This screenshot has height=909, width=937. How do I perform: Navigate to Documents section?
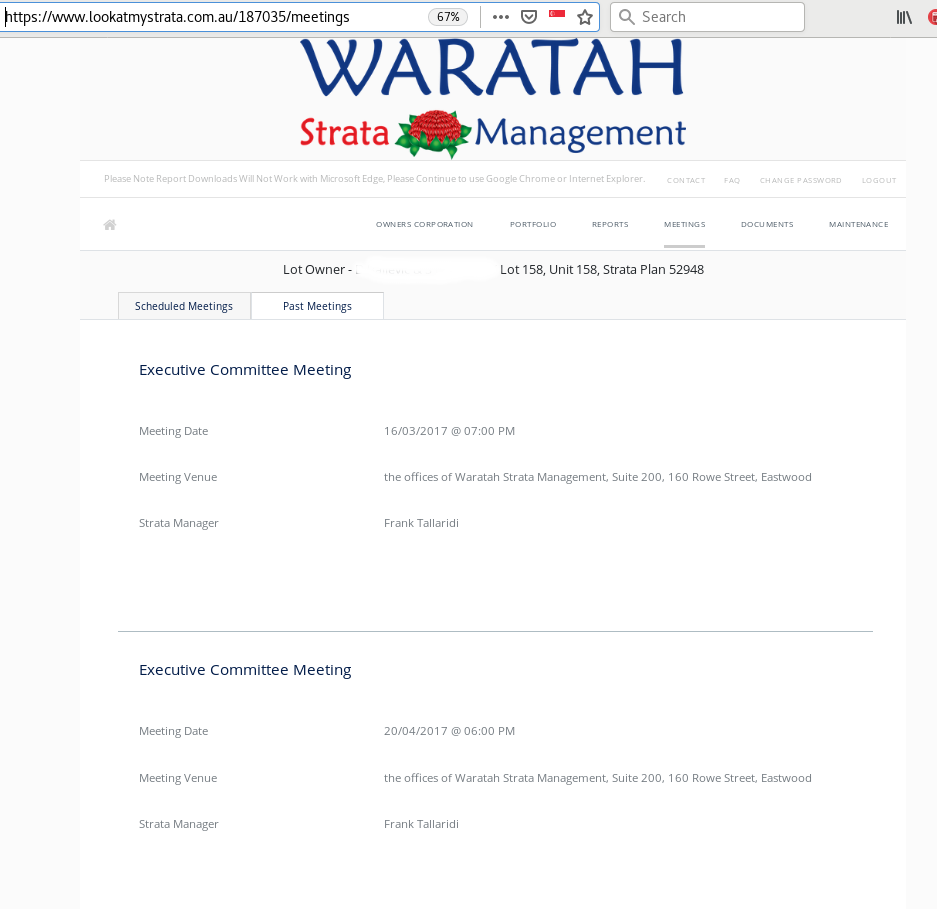(x=767, y=225)
